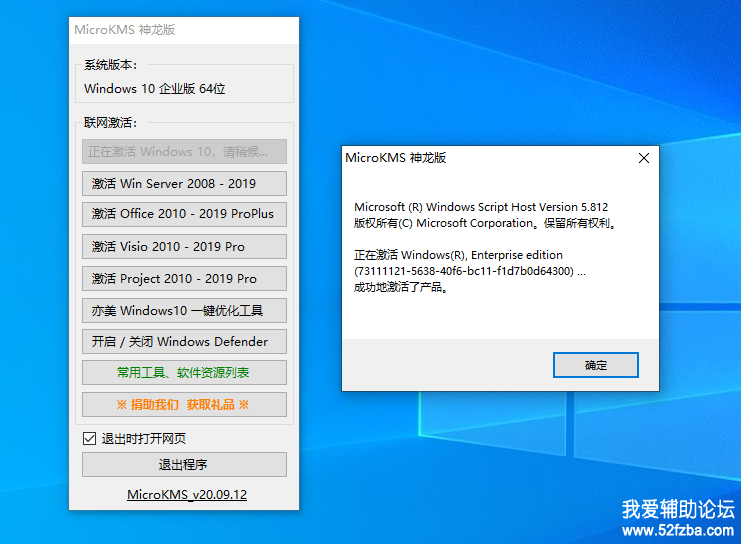The height and width of the screenshot is (544, 741).
Task: Open 亦美 Windows10 一键优化工具
Action: coord(184,311)
